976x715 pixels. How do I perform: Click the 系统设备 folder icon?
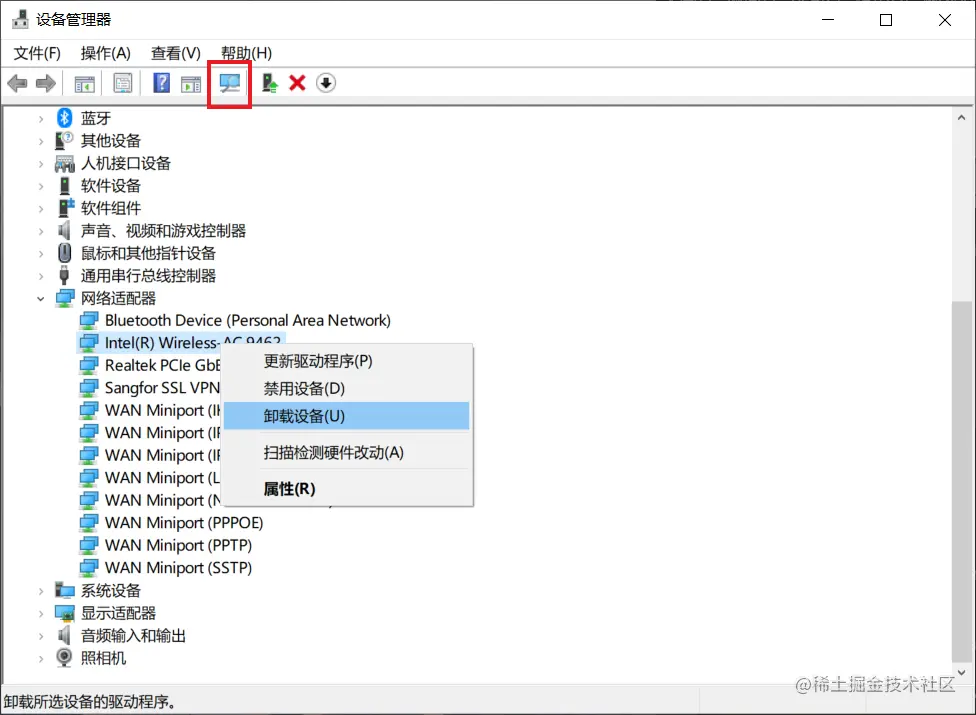pyautogui.click(x=65, y=590)
